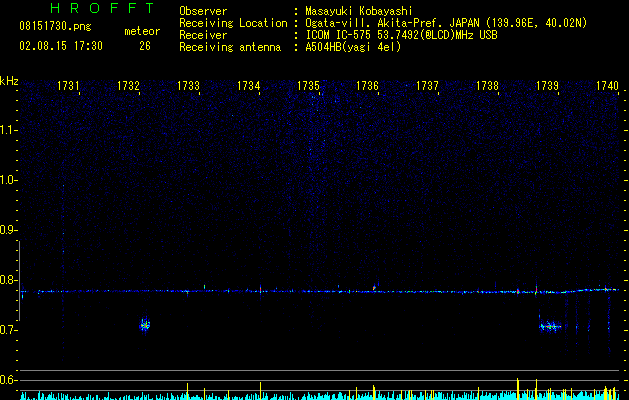Click the 1737 time axis marker
629x400 pixels.
427,86
